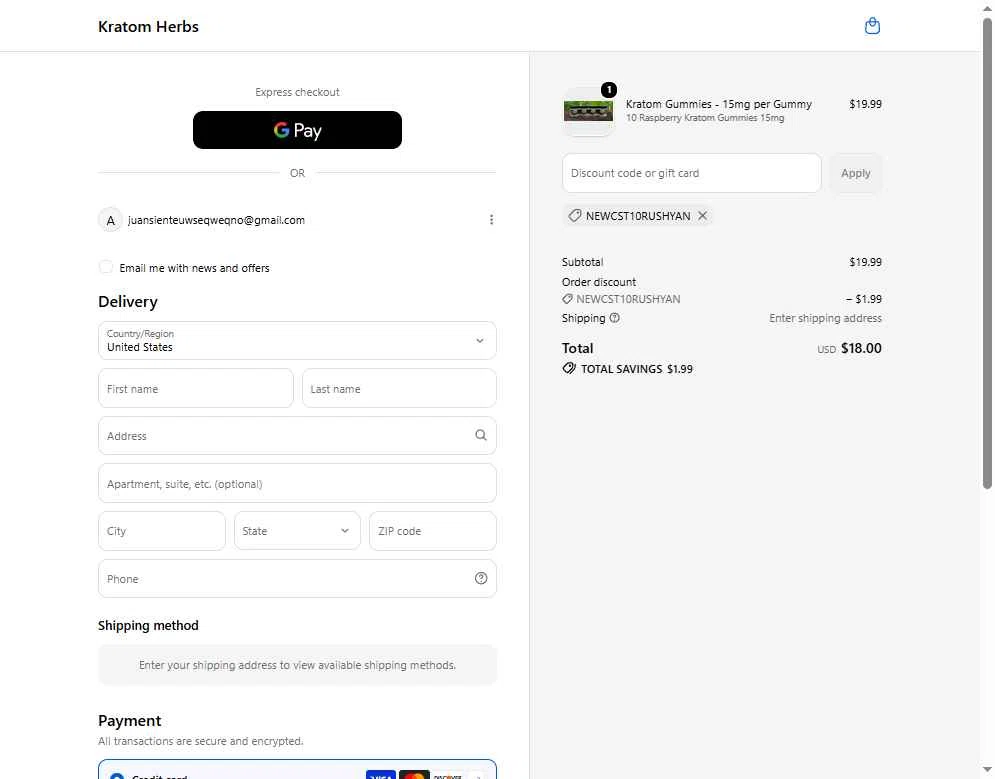Screen dimensions: 995x779
Task: Click the 10 Raspberry Kratom Gummies 15mg variant text
Action: tap(704, 118)
